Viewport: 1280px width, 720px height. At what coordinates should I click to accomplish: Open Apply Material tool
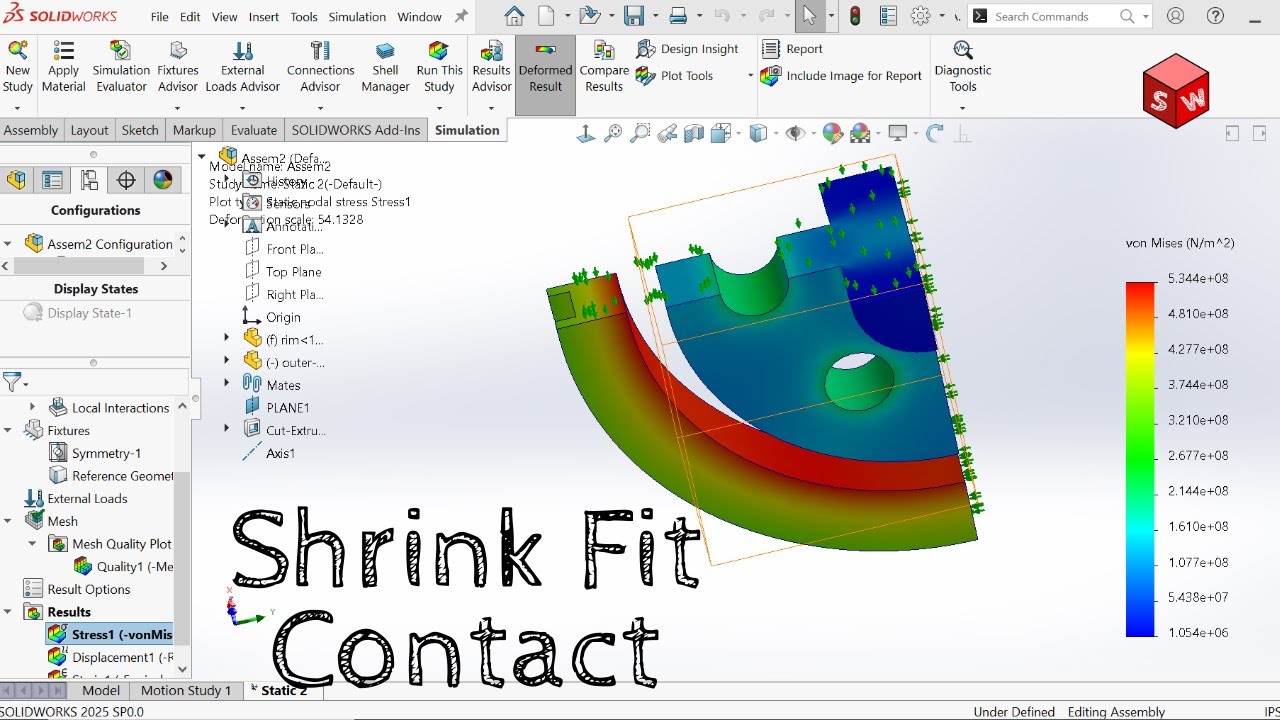point(63,67)
